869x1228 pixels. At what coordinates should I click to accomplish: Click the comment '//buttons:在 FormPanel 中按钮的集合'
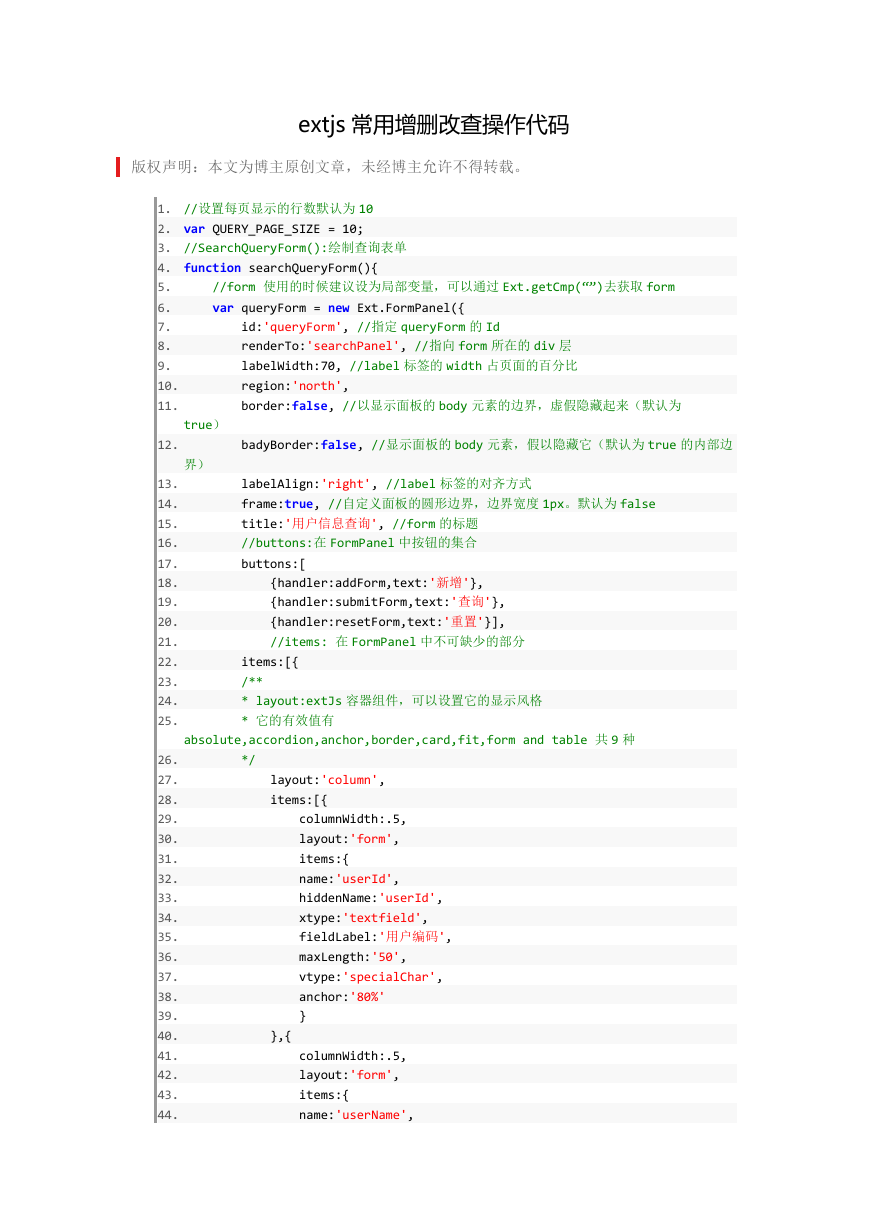359,542
